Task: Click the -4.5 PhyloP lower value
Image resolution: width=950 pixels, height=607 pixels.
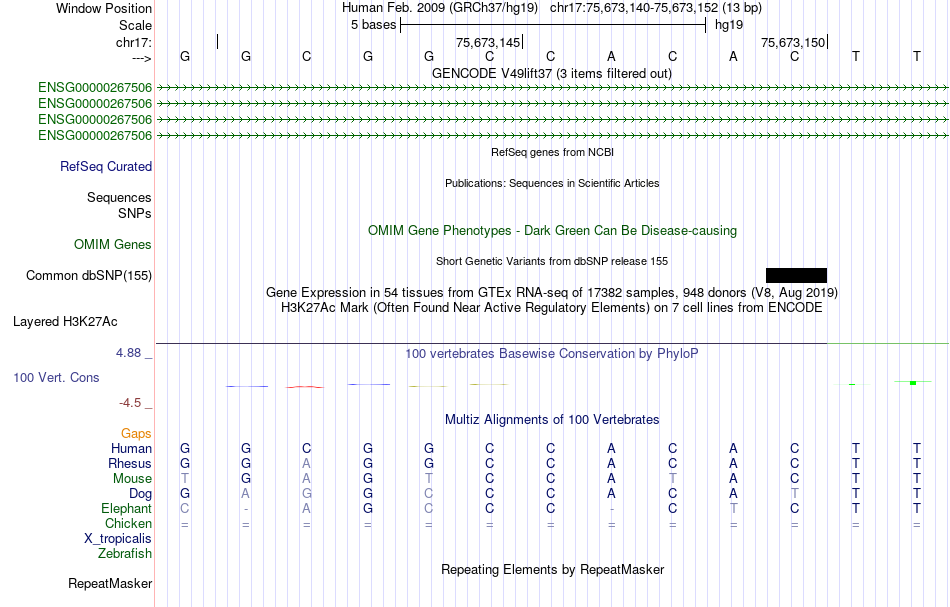Action: [130, 403]
